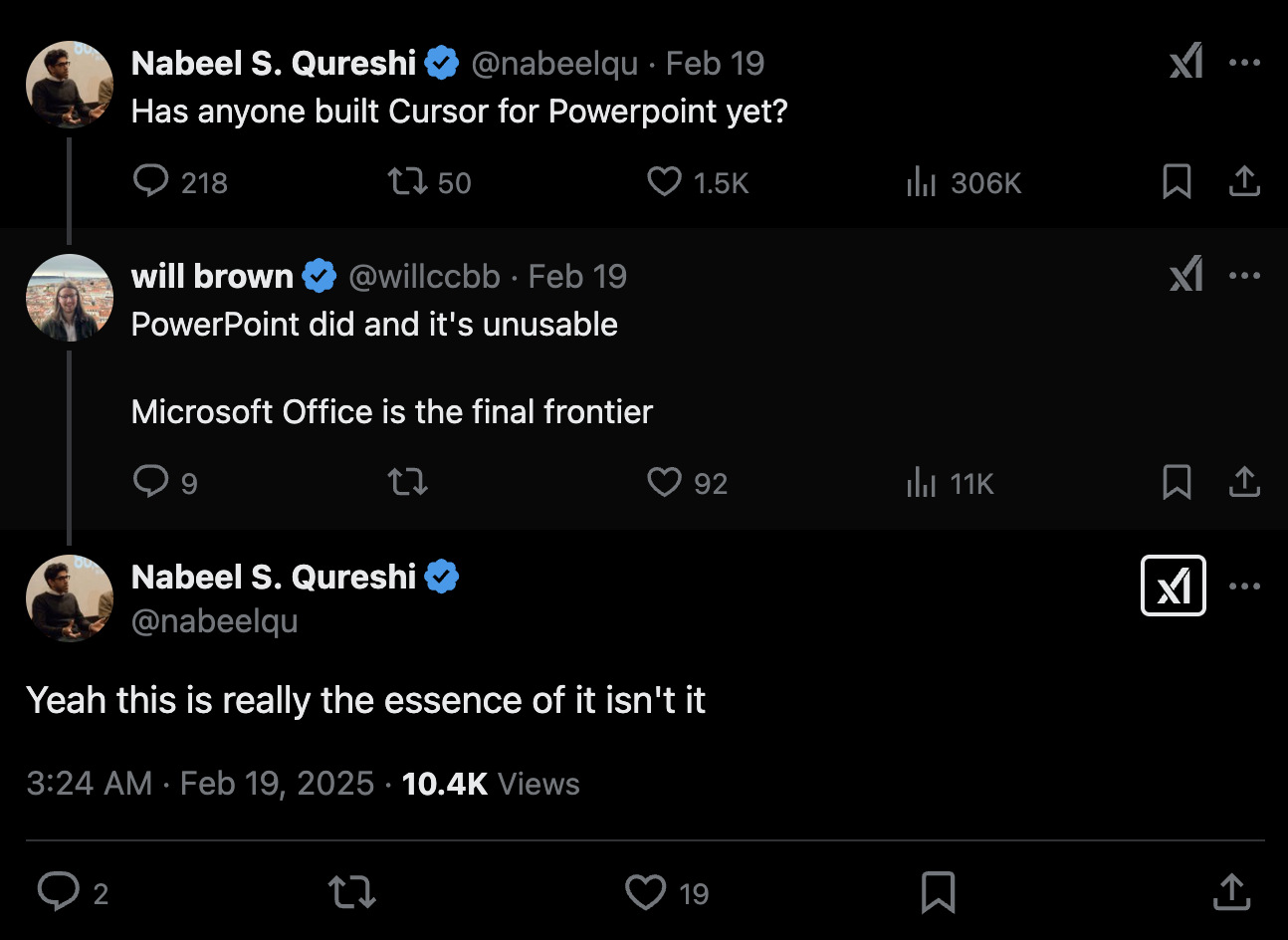
Task: Open more options on will brown's tweet
Action: coord(1244,276)
